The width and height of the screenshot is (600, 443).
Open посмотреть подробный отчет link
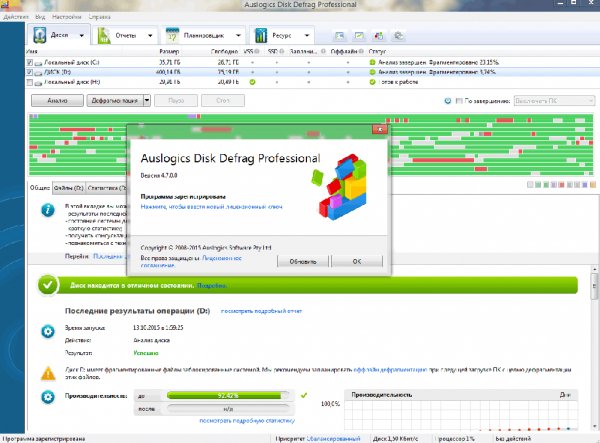click(x=261, y=311)
